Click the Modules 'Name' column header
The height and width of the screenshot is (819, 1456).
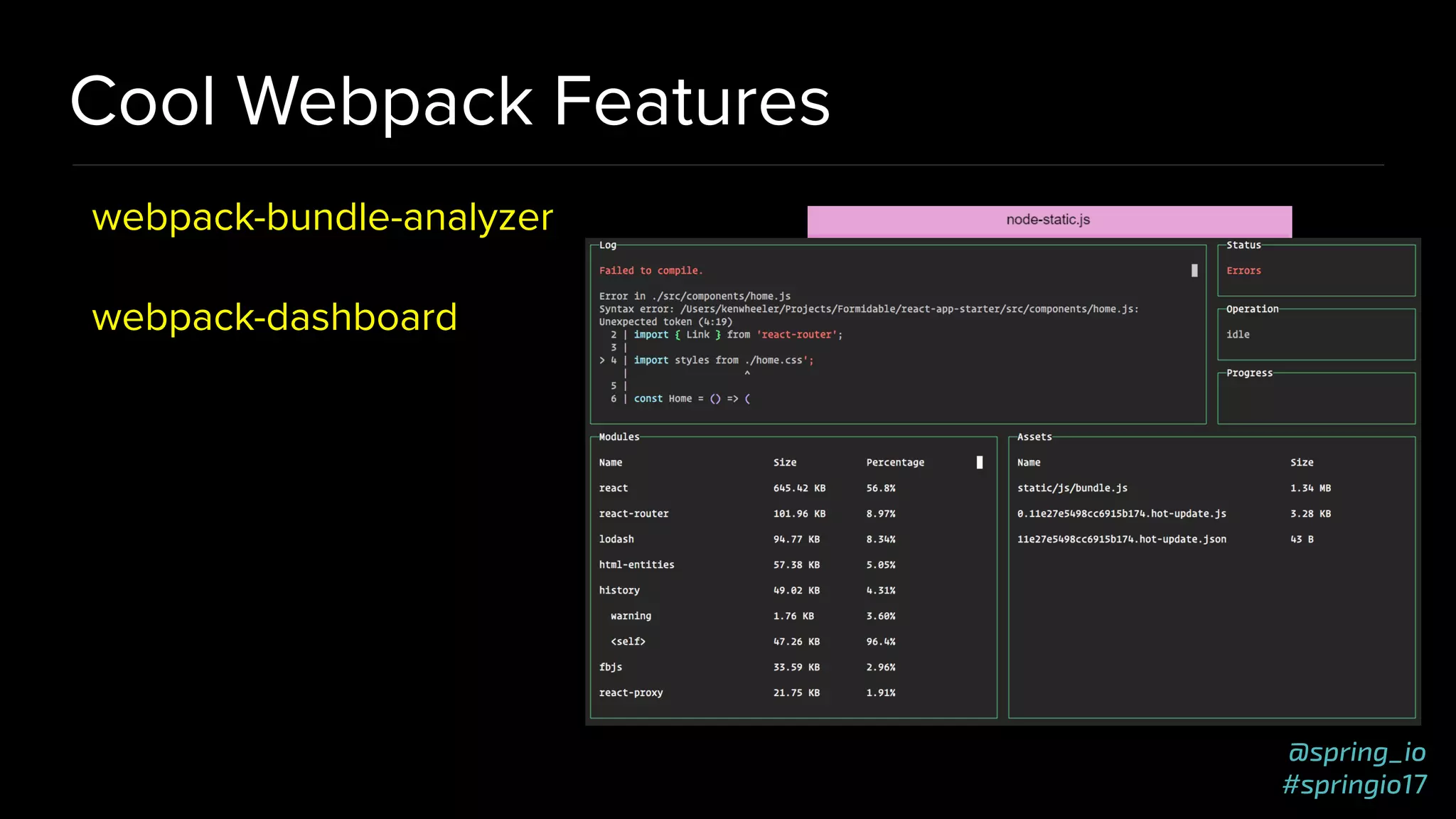pos(610,463)
